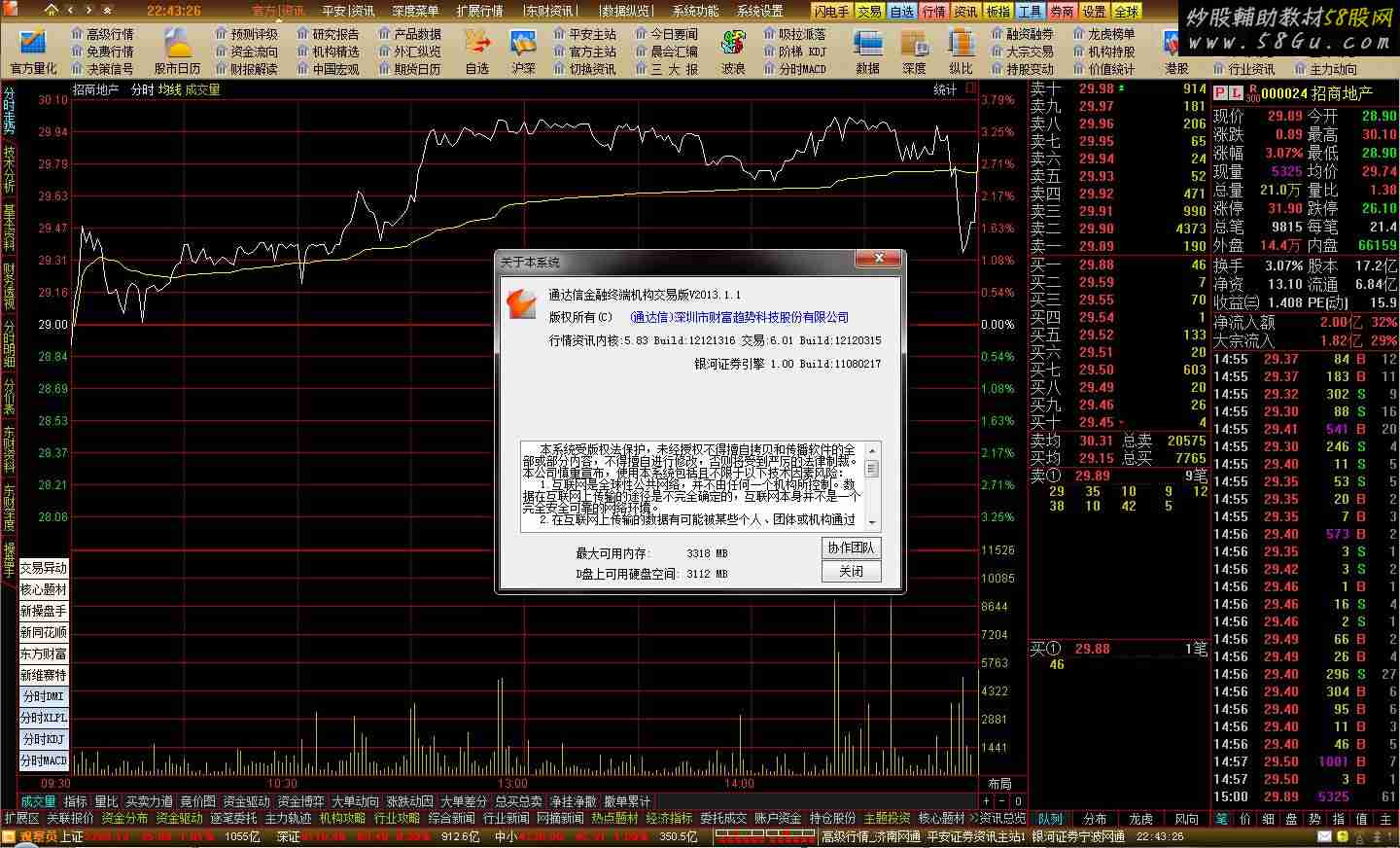Toggle the 分时XLPL indicator button
Screen dimensions: 1400x848
coord(44,718)
